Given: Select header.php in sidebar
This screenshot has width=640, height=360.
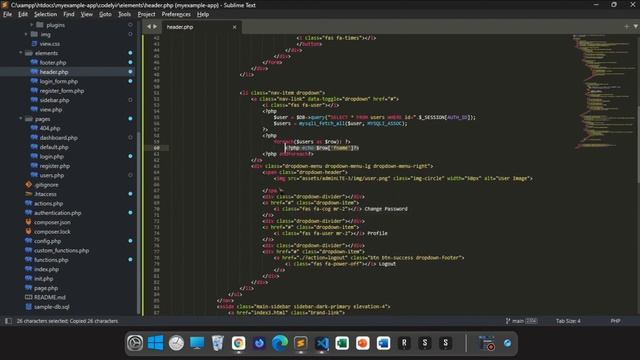Looking at the screenshot, I should (x=54, y=72).
